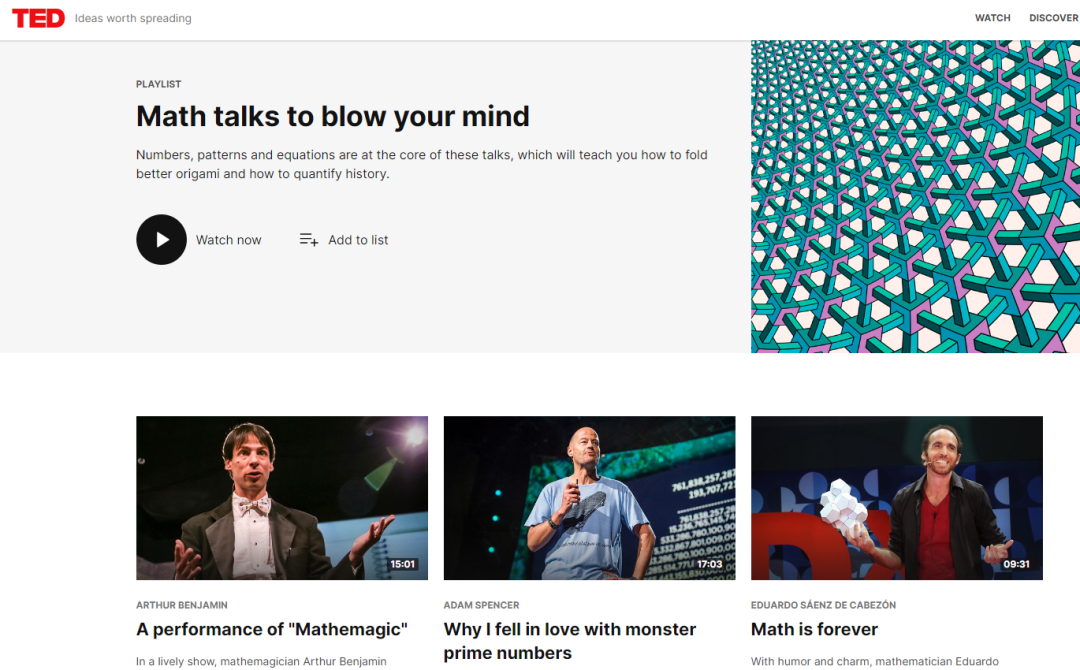Screen dimensions: 1080x670
Task: Click the 15:01 duration badge
Action: (x=403, y=564)
